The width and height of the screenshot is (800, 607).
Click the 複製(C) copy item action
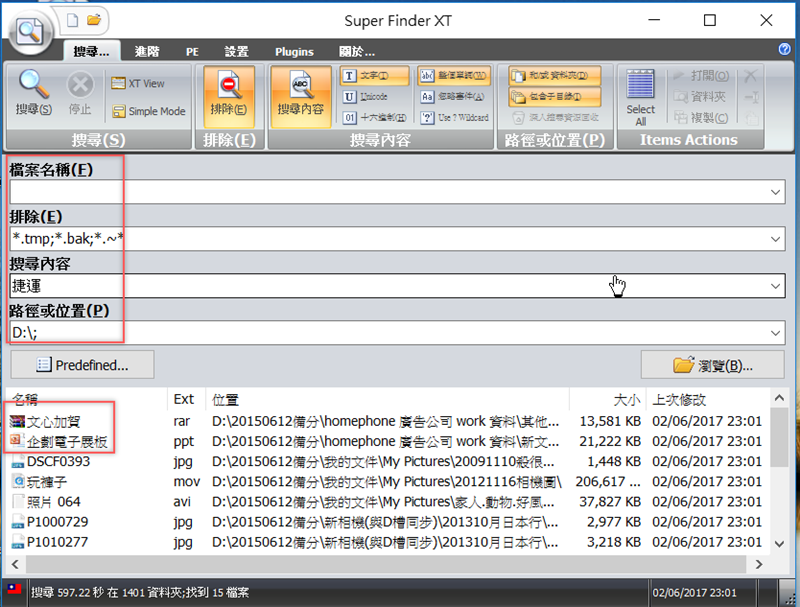click(701, 118)
